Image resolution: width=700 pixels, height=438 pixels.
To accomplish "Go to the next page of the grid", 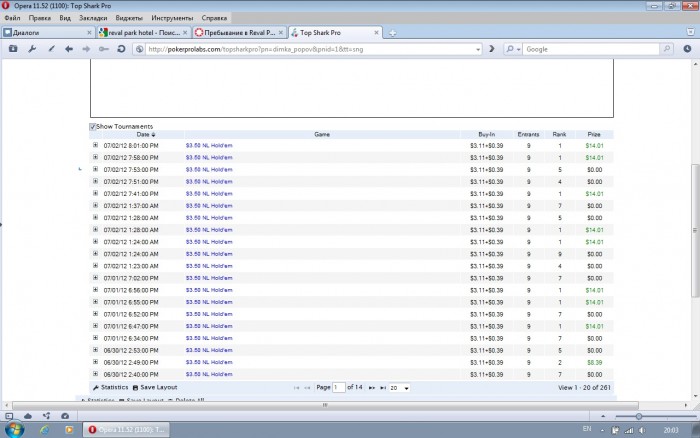I will pos(371,388).
